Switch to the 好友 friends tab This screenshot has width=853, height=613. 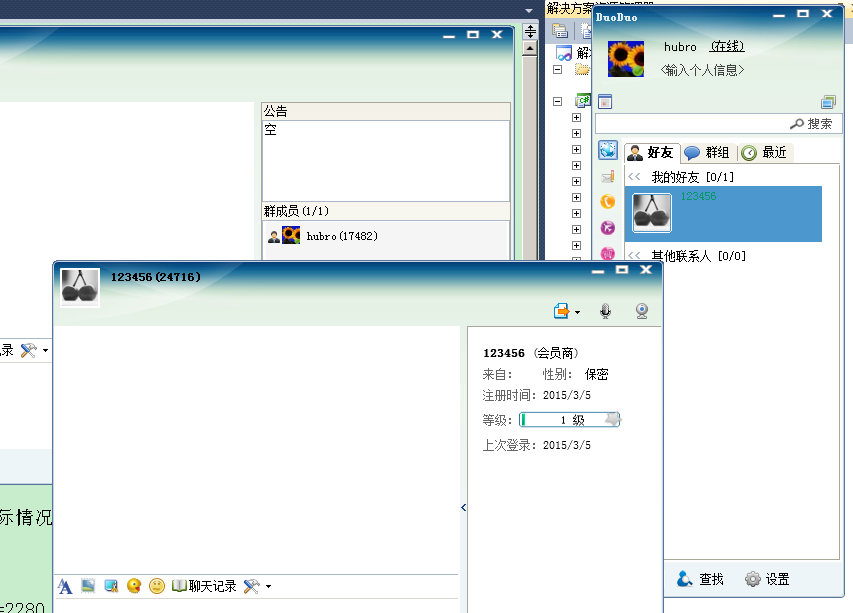(x=651, y=153)
